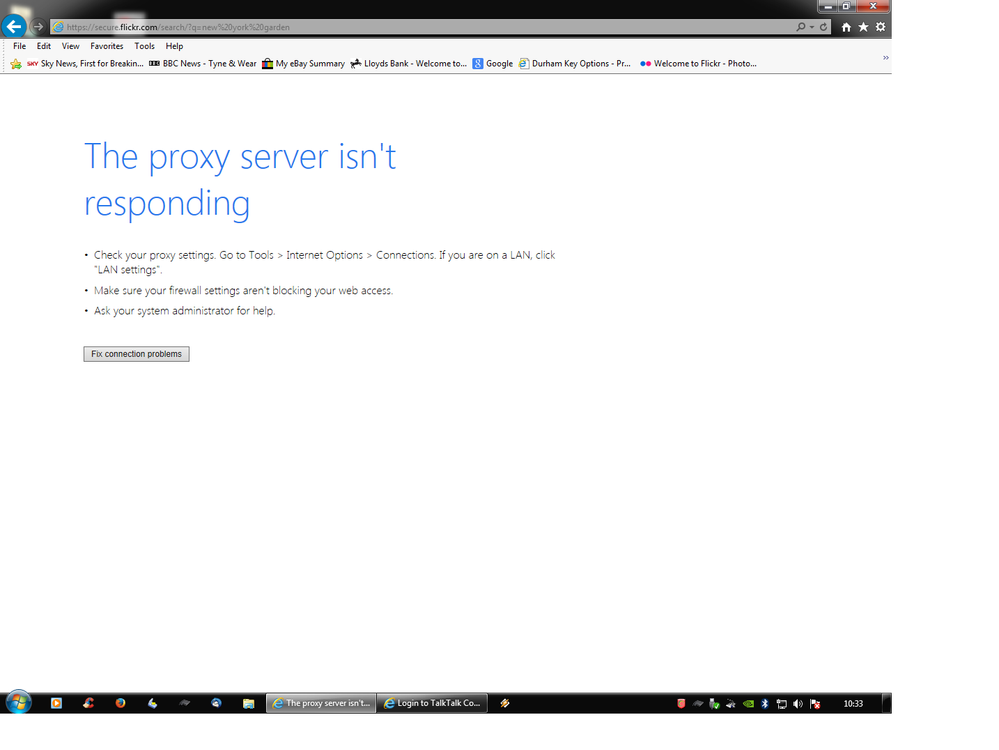Open Favorites star icon in top right

[863, 27]
